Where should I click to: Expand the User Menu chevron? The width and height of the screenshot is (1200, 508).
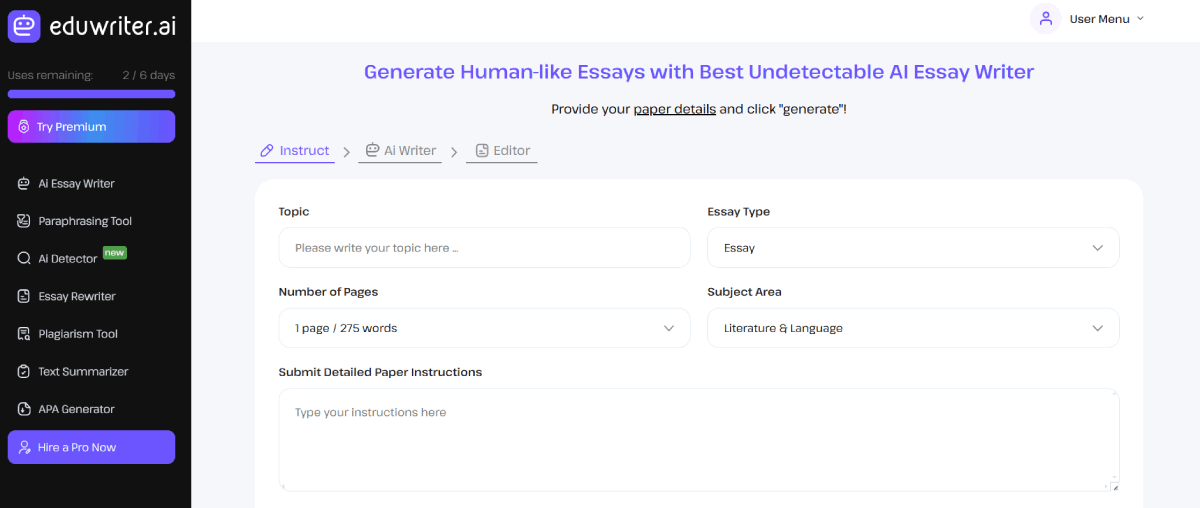1141,19
